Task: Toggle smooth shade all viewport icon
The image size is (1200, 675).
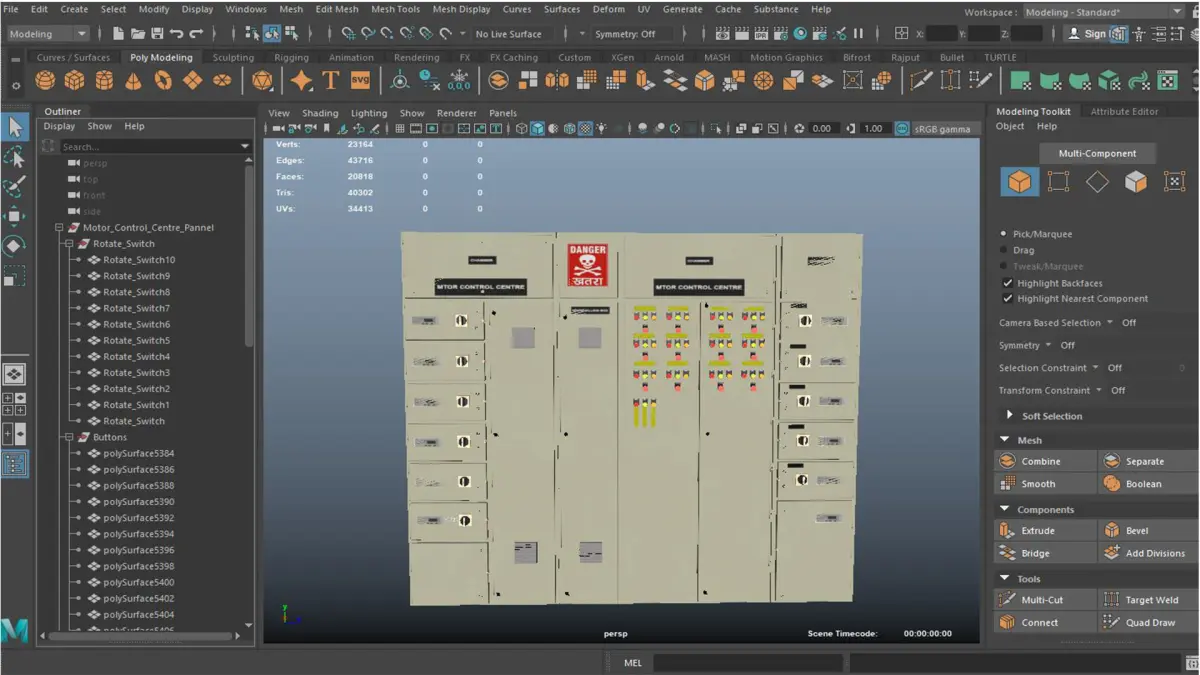Action: (538, 129)
